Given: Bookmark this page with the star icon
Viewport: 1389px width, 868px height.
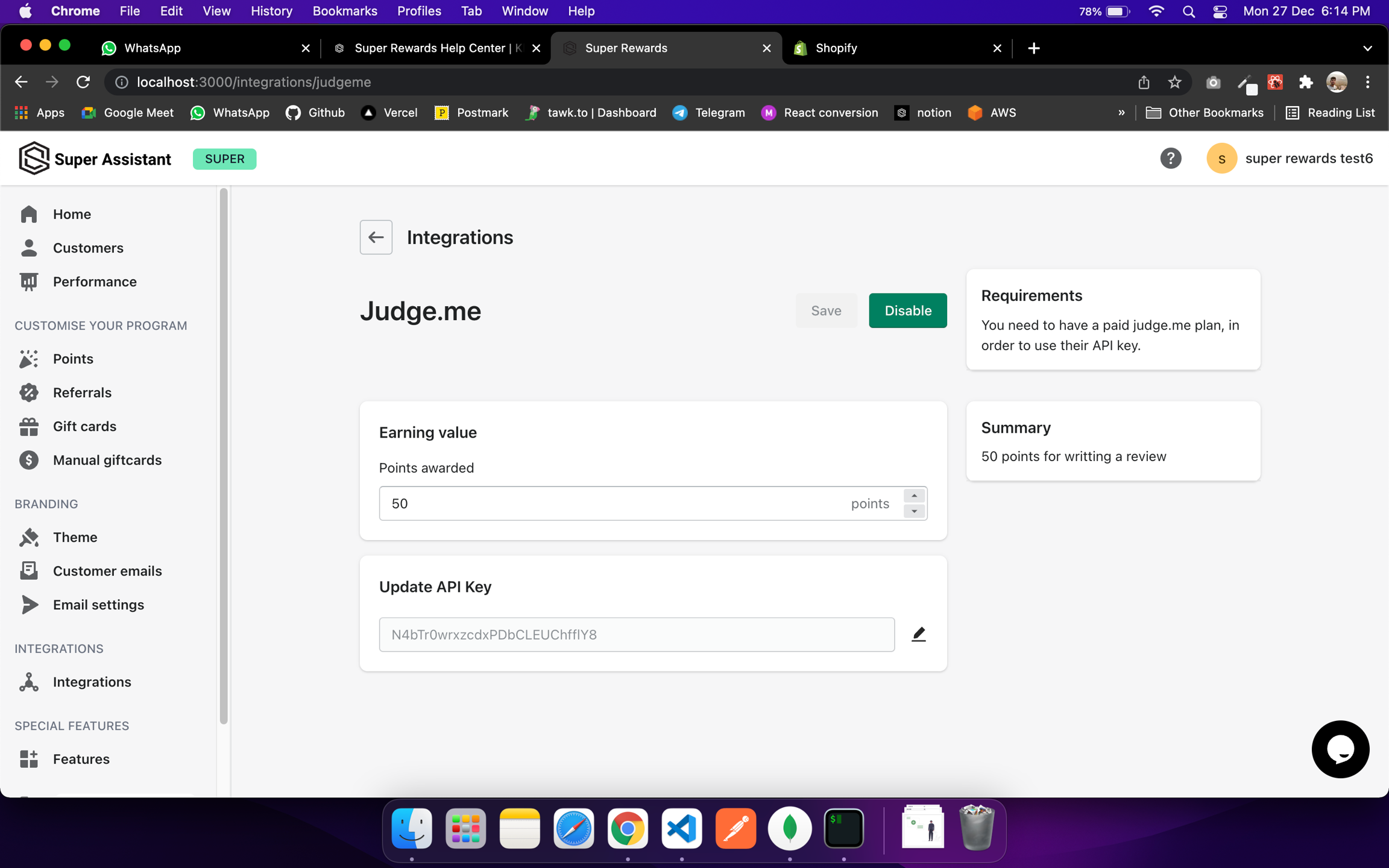Looking at the screenshot, I should point(1174,82).
